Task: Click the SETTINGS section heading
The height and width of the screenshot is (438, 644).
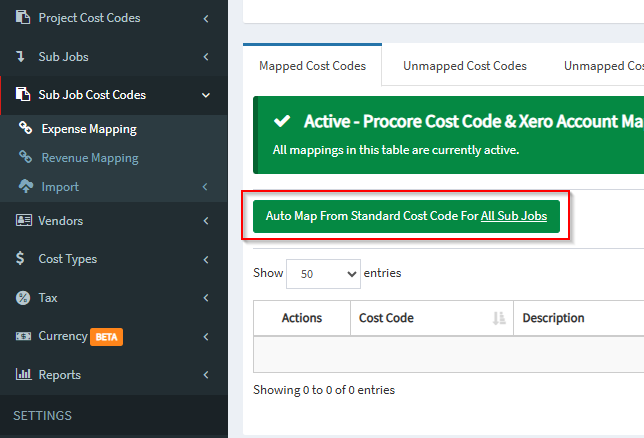Action: 42,416
